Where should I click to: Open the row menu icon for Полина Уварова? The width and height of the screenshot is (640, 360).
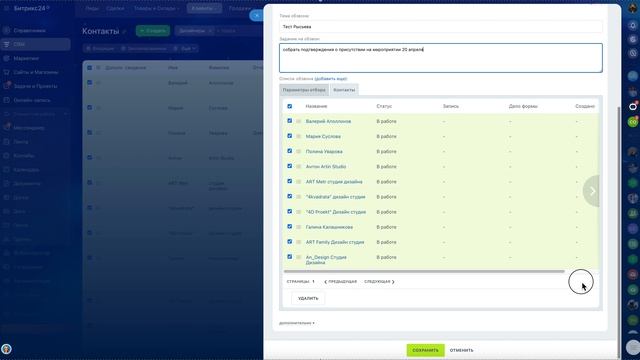(x=298, y=151)
